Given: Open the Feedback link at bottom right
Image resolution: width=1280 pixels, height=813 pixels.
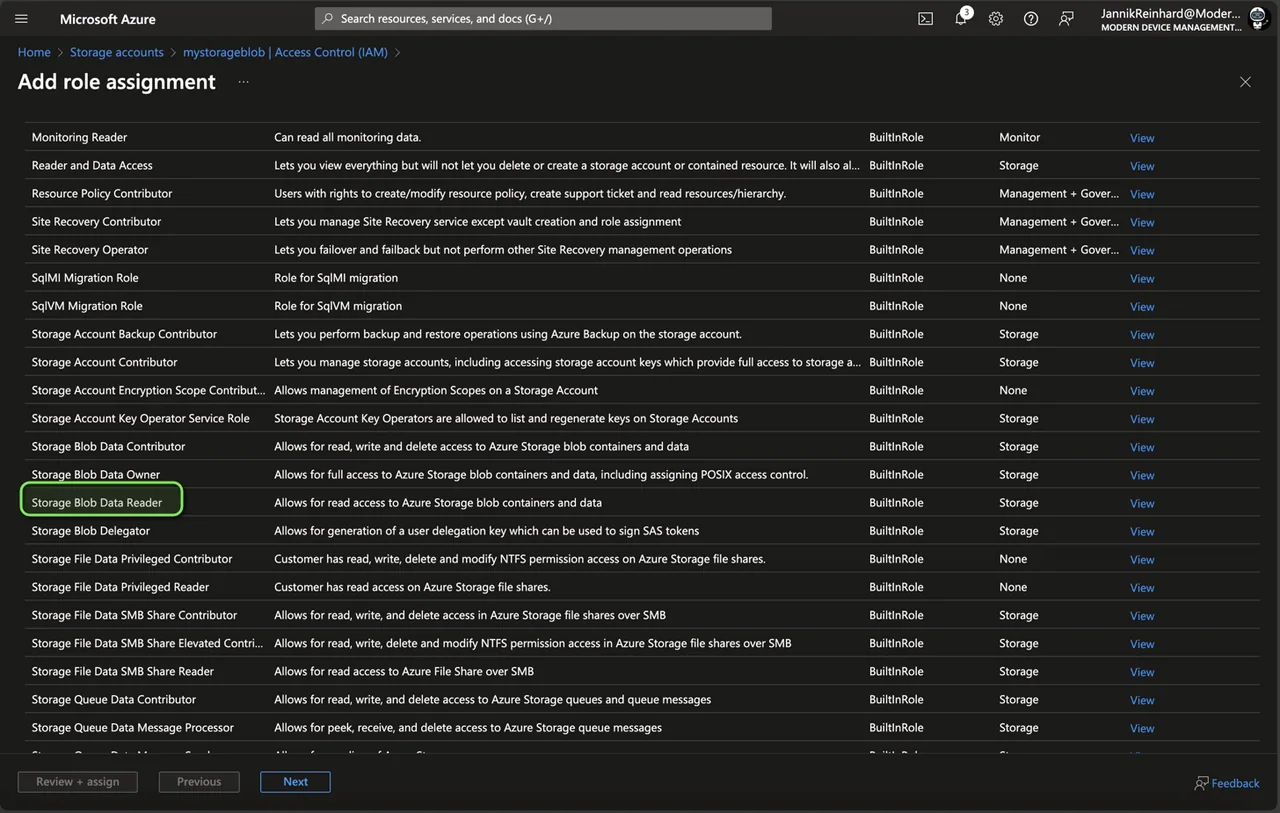Looking at the screenshot, I should [1227, 783].
